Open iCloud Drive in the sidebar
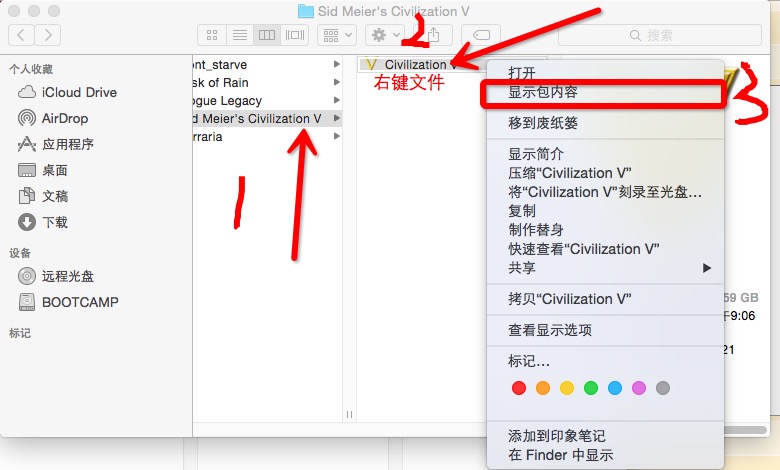 click(x=67, y=93)
